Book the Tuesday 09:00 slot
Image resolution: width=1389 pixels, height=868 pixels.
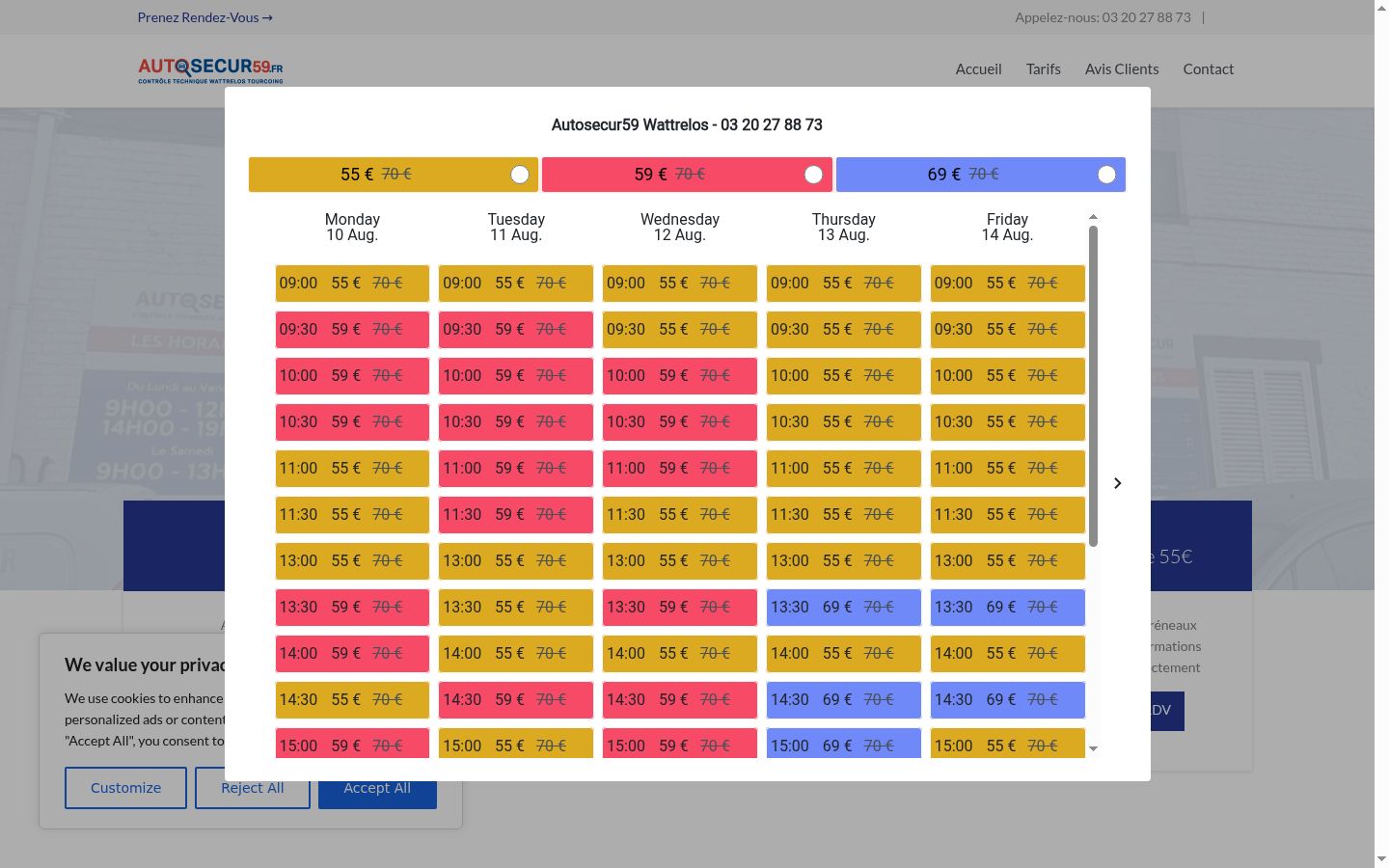pos(516,284)
